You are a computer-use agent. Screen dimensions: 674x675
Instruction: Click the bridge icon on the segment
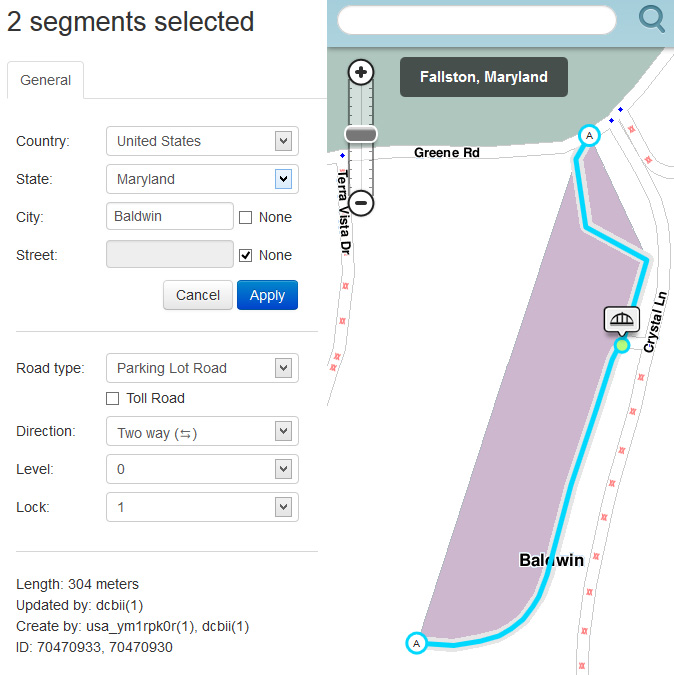pyautogui.click(x=621, y=319)
